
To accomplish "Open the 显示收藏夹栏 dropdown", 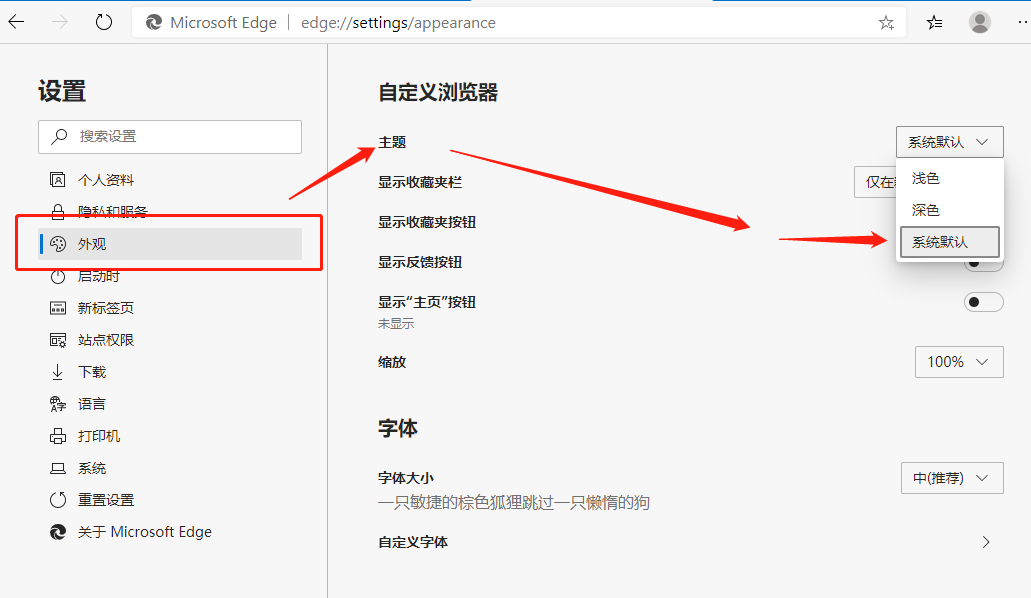I will [875, 182].
